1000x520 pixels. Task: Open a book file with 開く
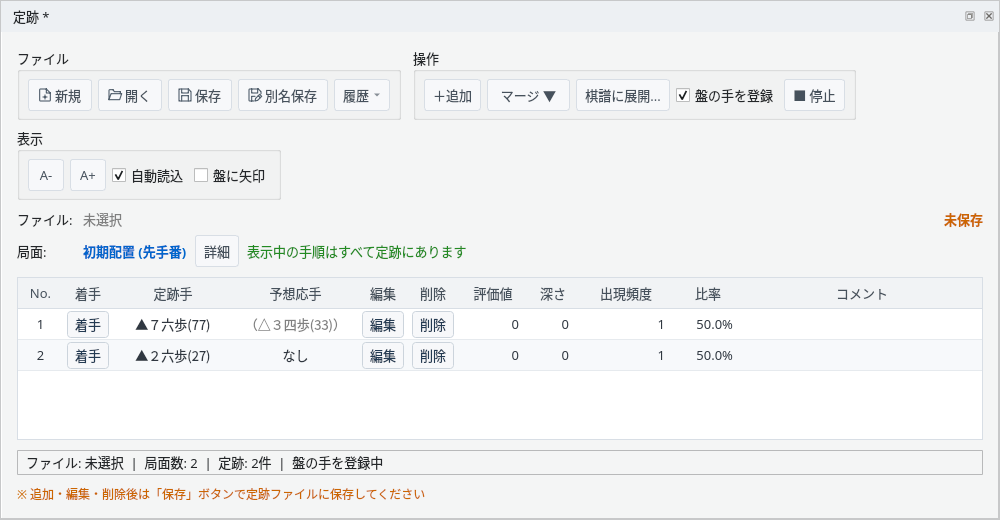click(129, 95)
